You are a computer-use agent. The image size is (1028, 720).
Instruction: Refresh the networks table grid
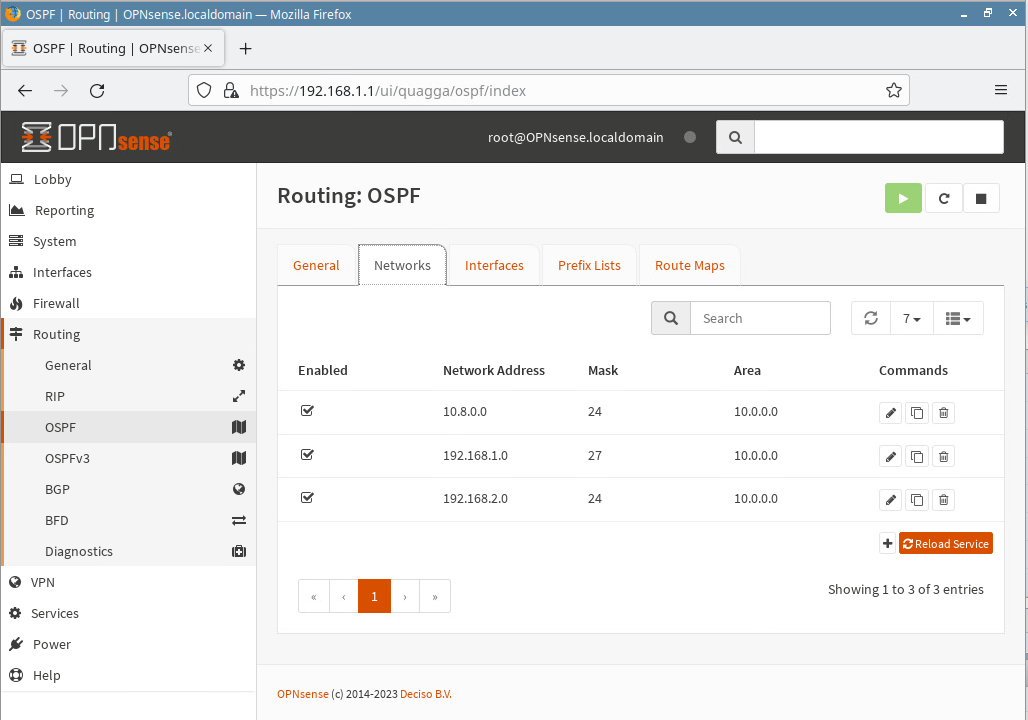[870, 318]
